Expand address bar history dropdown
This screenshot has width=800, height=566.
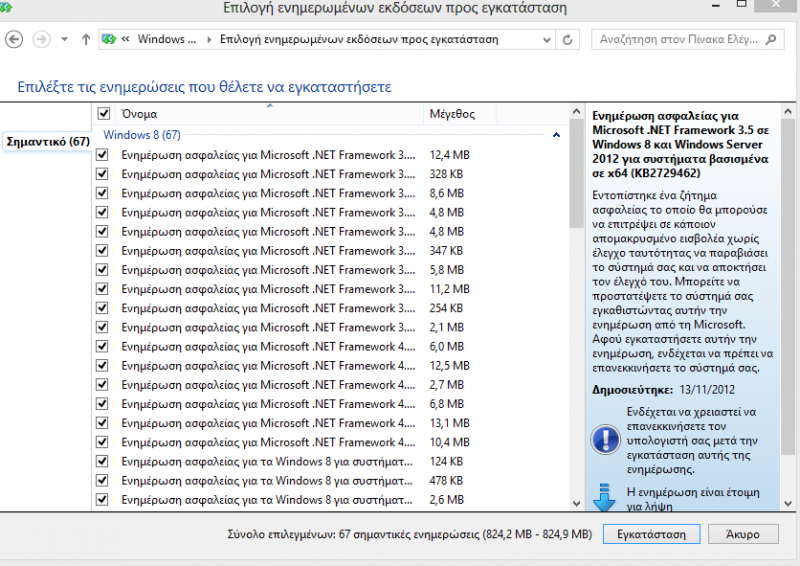pyautogui.click(x=546, y=40)
